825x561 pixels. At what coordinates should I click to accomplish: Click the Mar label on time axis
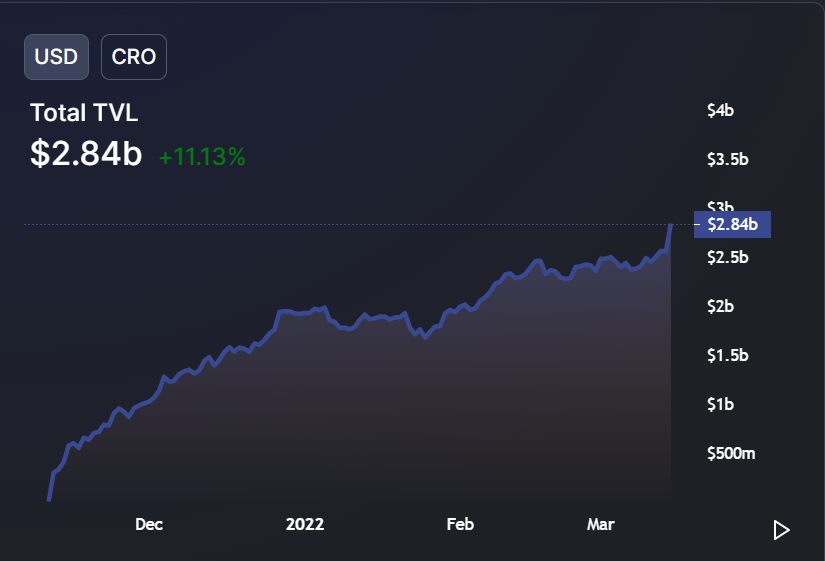coord(600,524)
